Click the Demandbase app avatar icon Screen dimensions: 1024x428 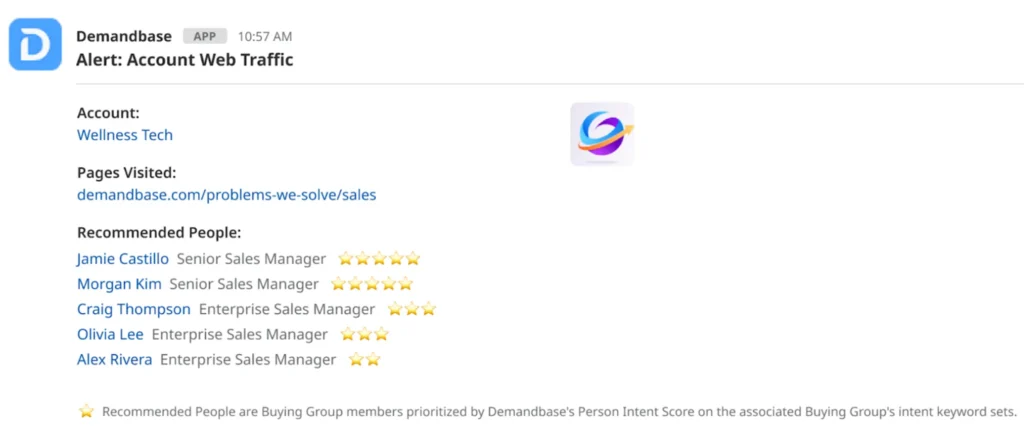click(35, 45)
